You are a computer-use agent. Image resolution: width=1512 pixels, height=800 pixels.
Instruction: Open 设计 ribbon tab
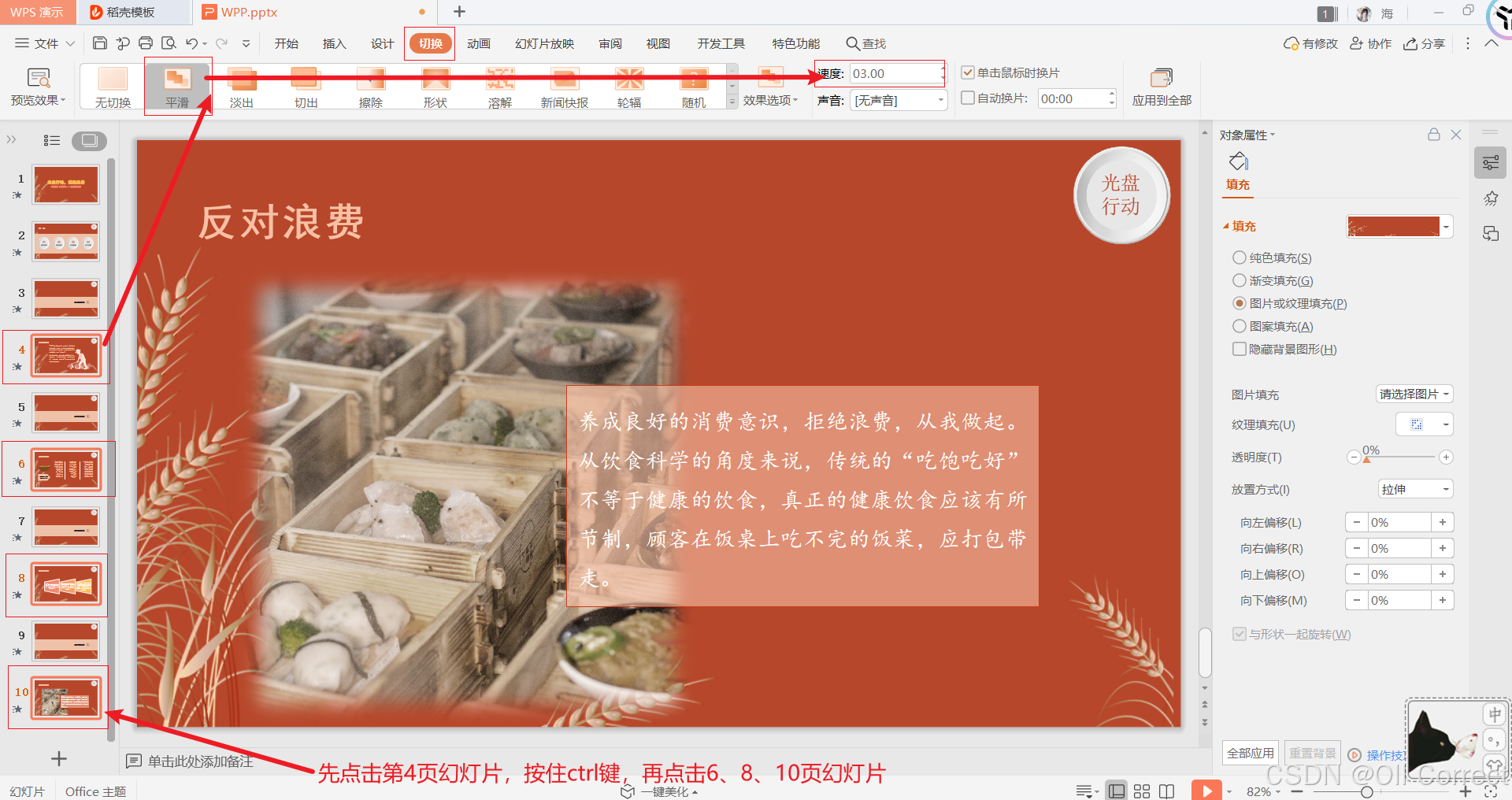click(x=383, y=43)
